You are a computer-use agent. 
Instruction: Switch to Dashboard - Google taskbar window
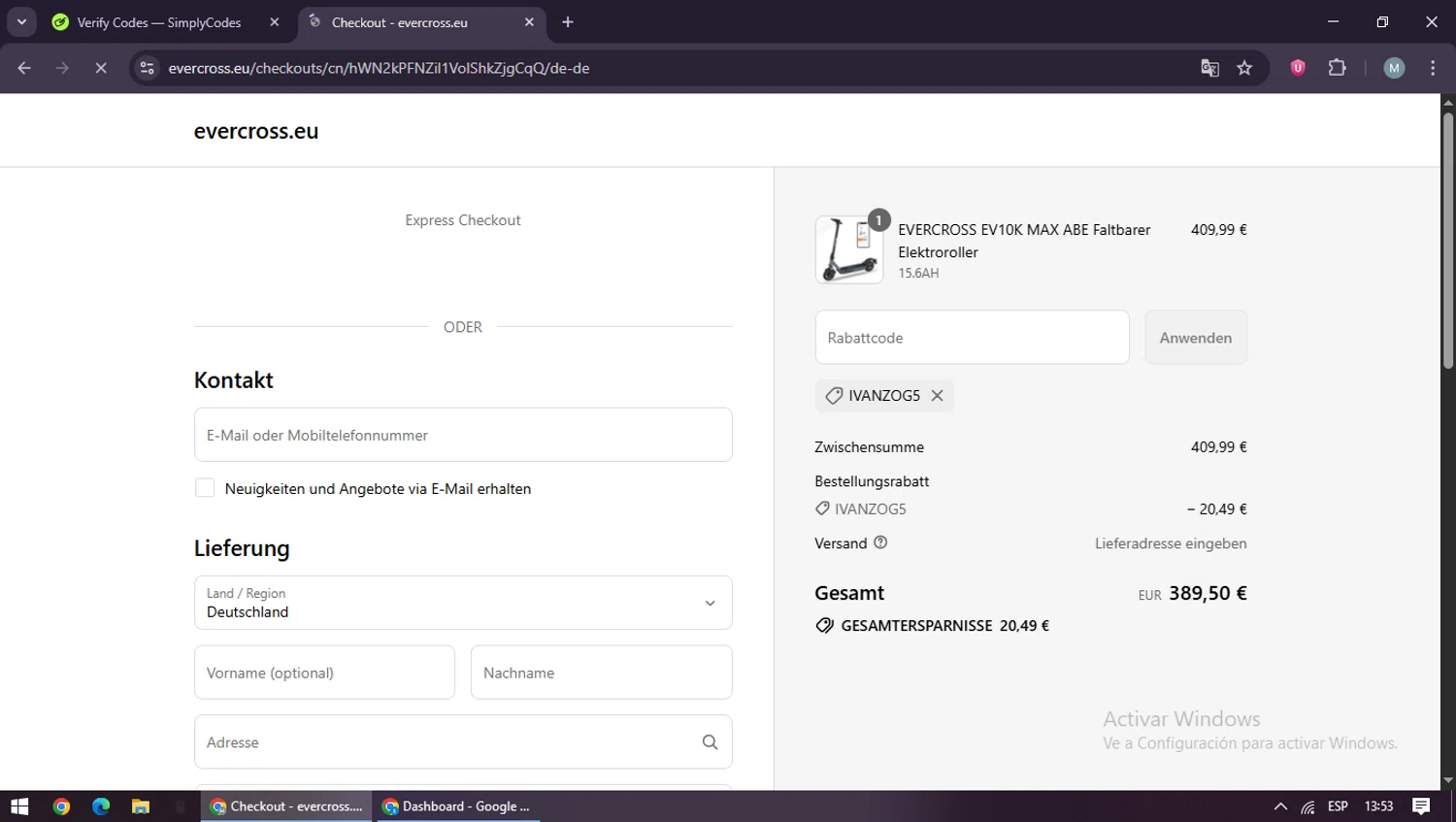(457, 806)
